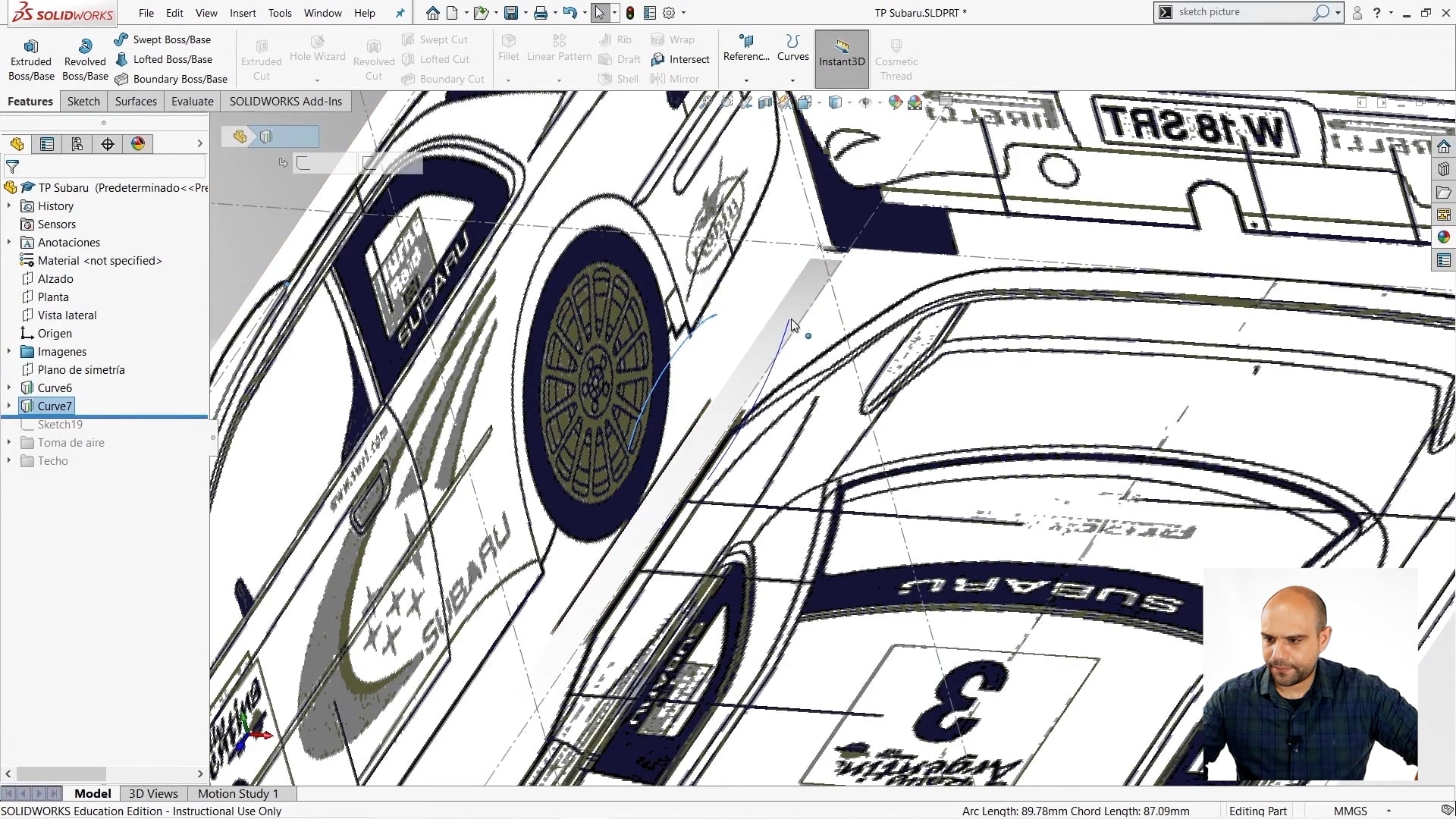Click the Edit Appearance color ball
1456x819 pixels.
point(896,102)
